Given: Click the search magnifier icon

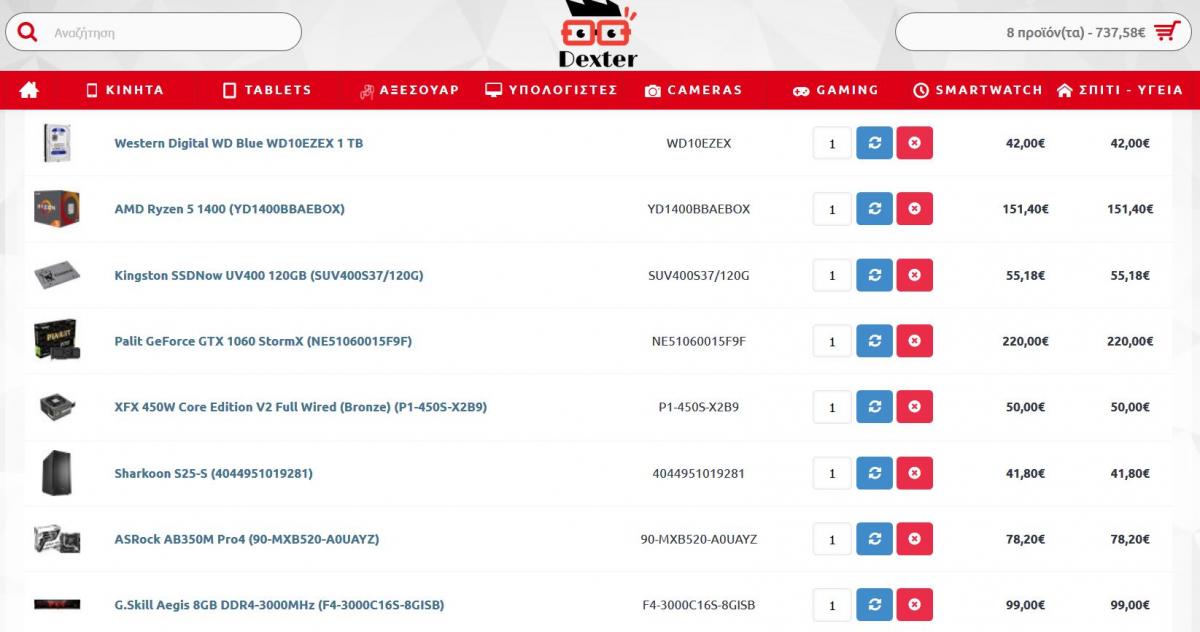Looking at the screenshot, I should (27, 32).
